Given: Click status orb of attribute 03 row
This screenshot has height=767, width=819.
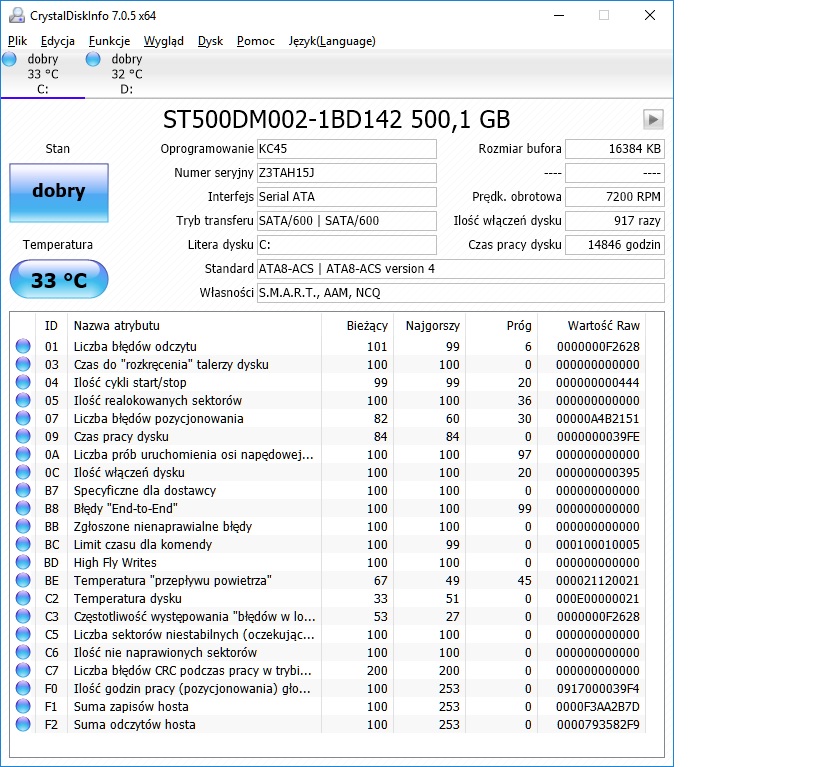Looking at the screenshot, I should [23, 364].
